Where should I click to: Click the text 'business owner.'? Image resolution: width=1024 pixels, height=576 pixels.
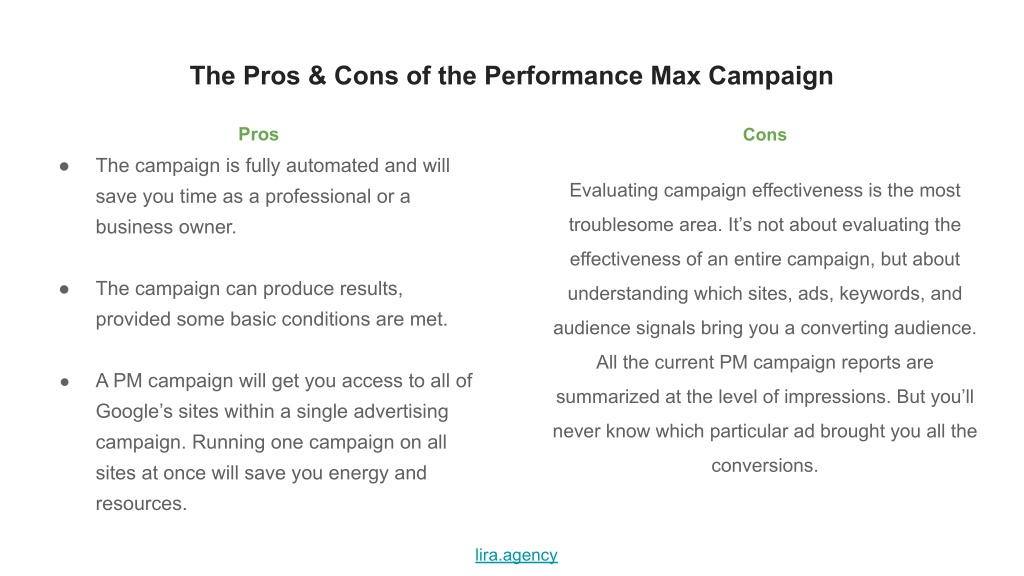[166, 227]
